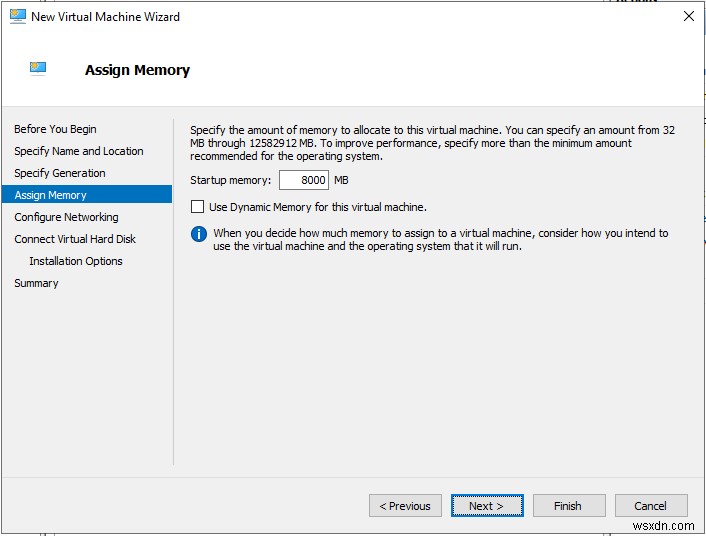Jump to Configure Networking step
Screen dimensions: 706x536
[x=66, y=217]
